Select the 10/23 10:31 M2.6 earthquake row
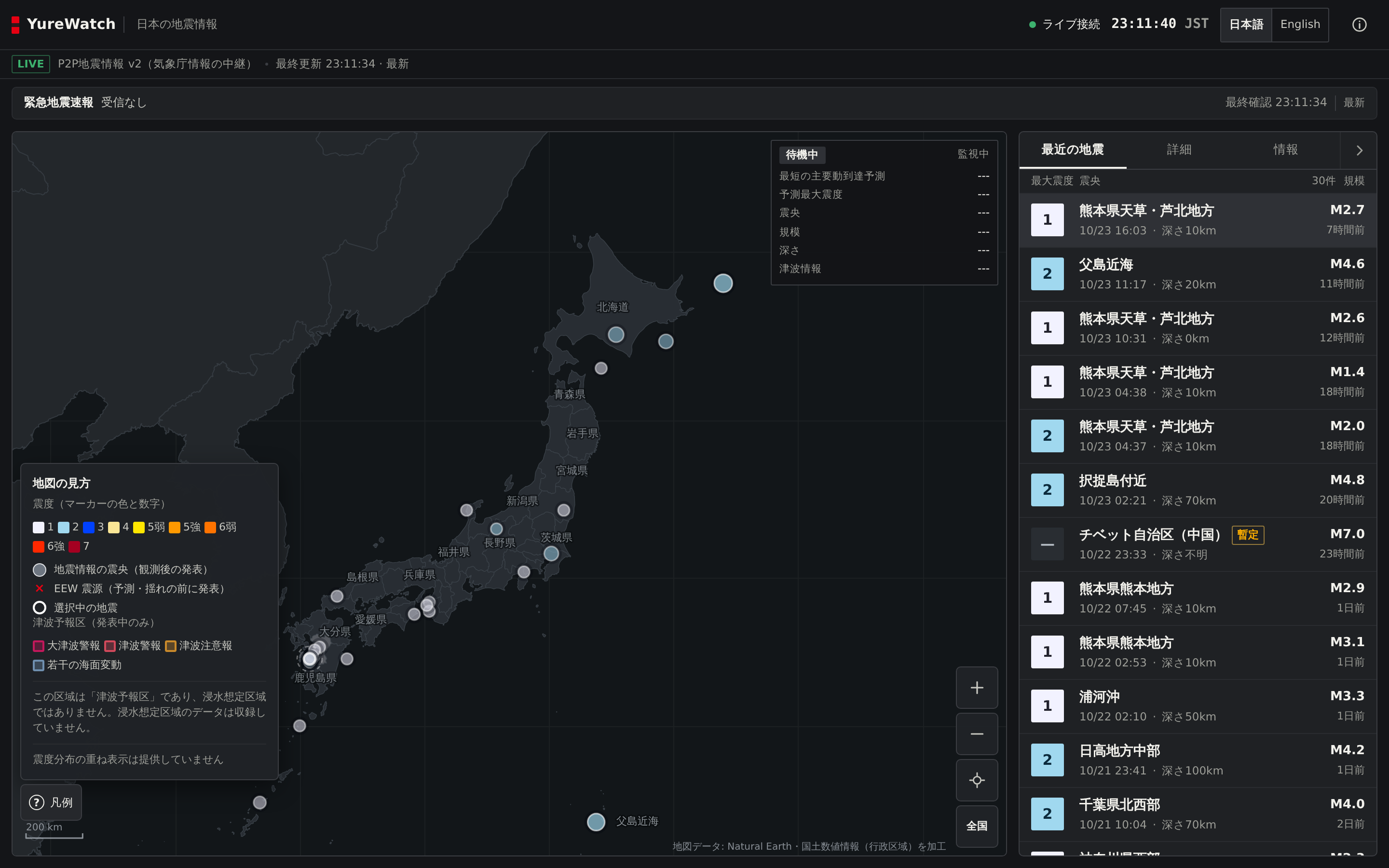 (1198, 328)
